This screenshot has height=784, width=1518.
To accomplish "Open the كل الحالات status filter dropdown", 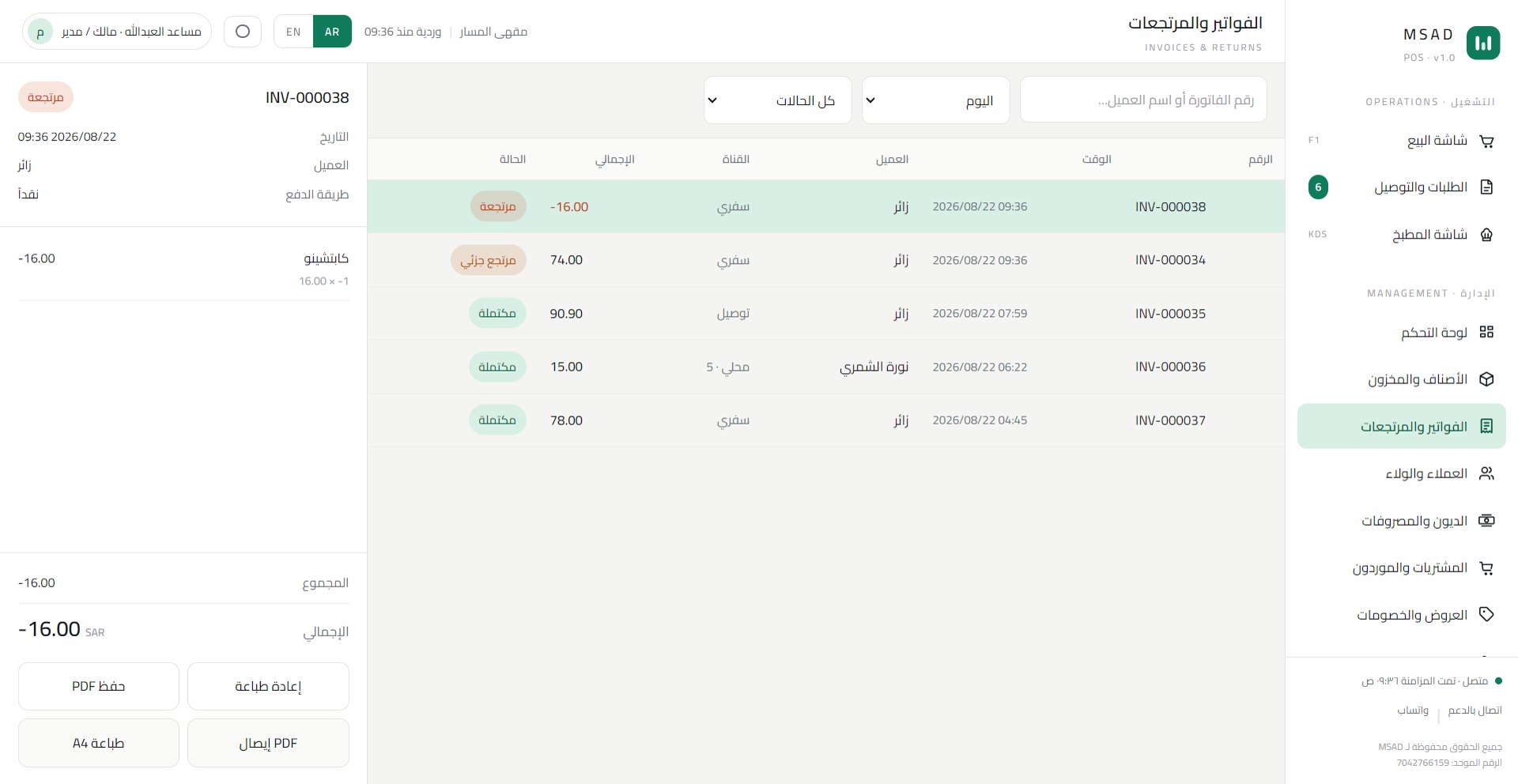I will tap(778, 100).
